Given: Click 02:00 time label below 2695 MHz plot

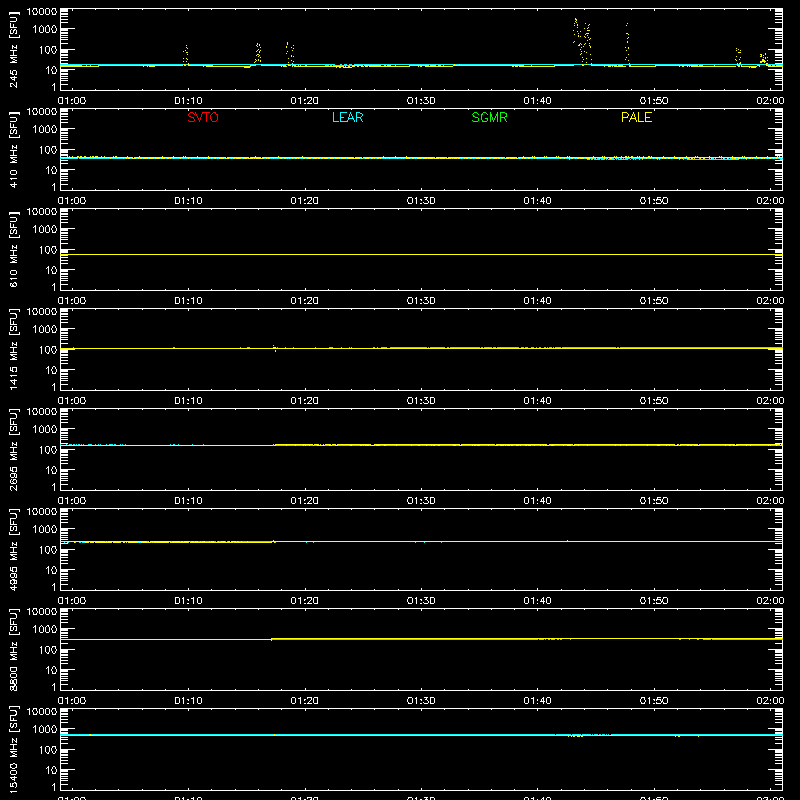Looking at the screenshot, I should coord(770,501).
